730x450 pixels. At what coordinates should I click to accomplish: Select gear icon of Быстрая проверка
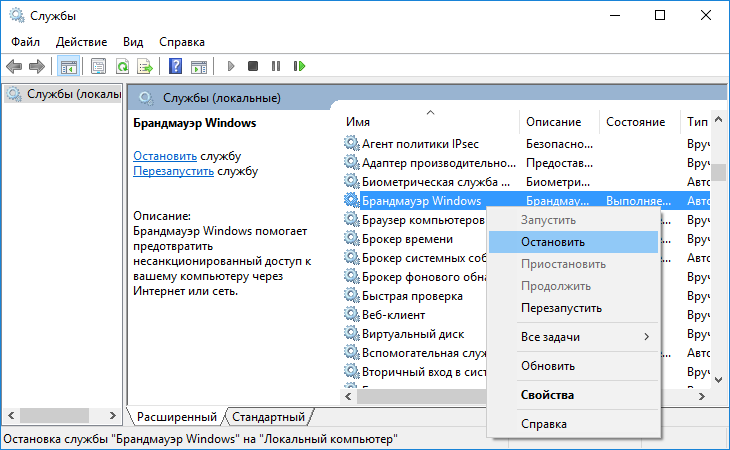tap(351, 295)
